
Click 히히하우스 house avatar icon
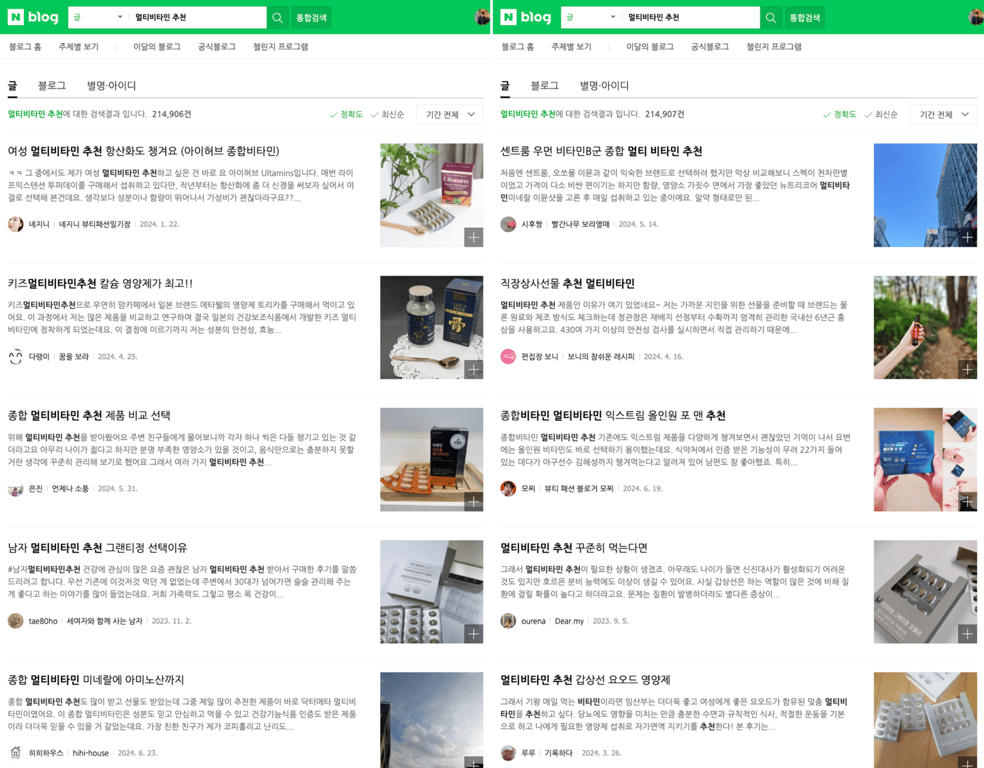point(16,752)
